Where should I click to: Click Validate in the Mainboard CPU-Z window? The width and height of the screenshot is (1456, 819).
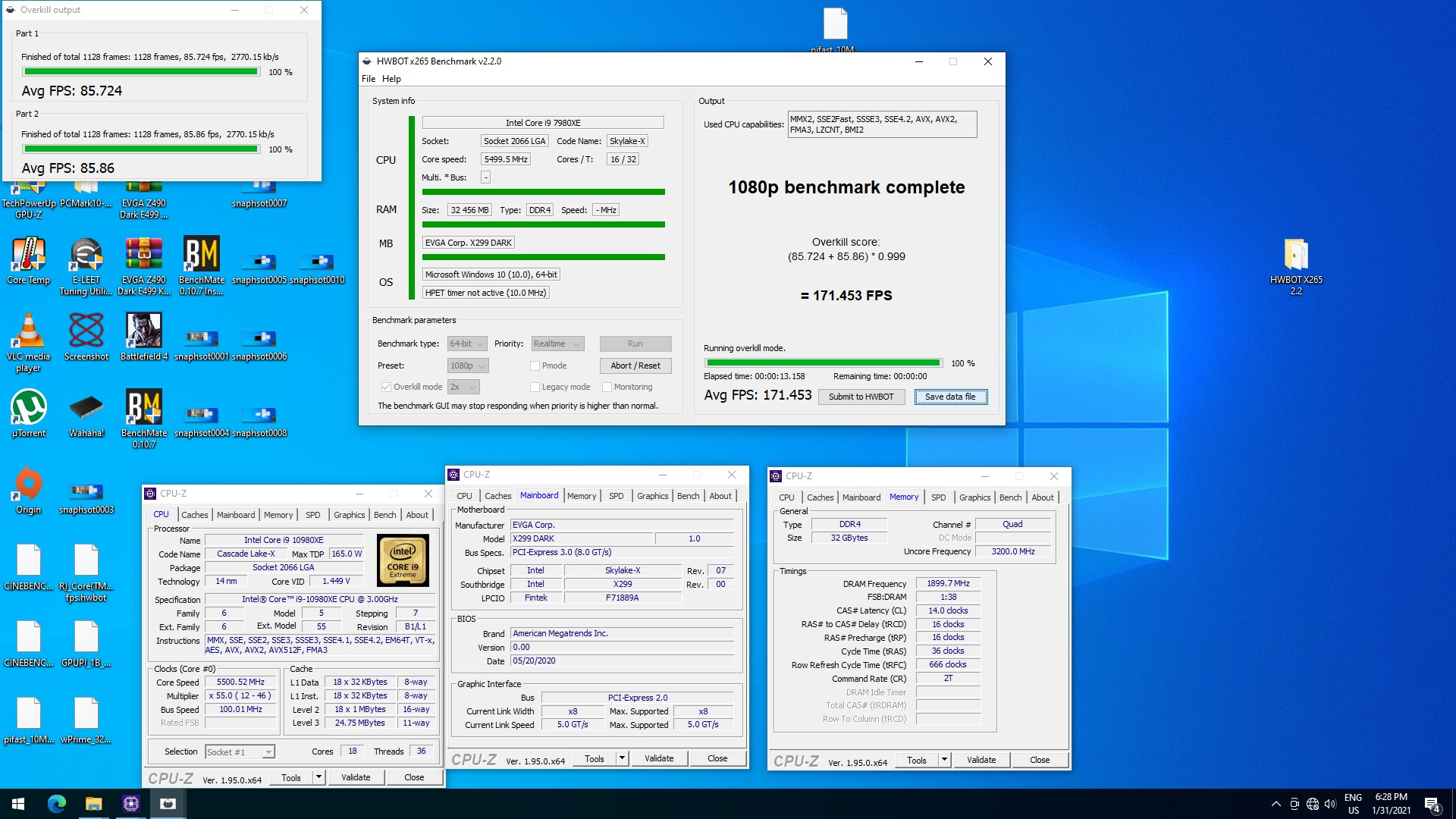coord(659,758)
